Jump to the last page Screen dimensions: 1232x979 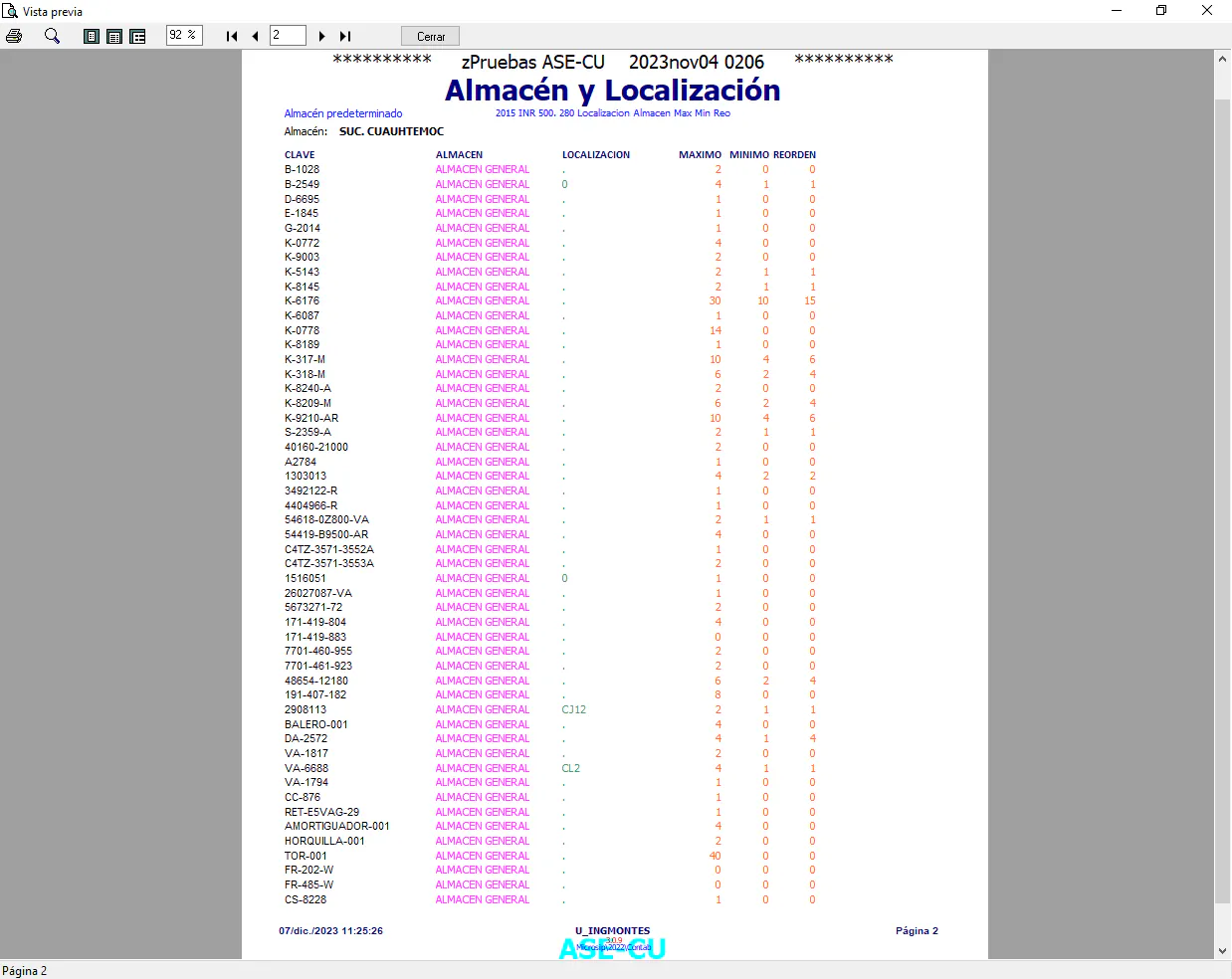point(345,36)
